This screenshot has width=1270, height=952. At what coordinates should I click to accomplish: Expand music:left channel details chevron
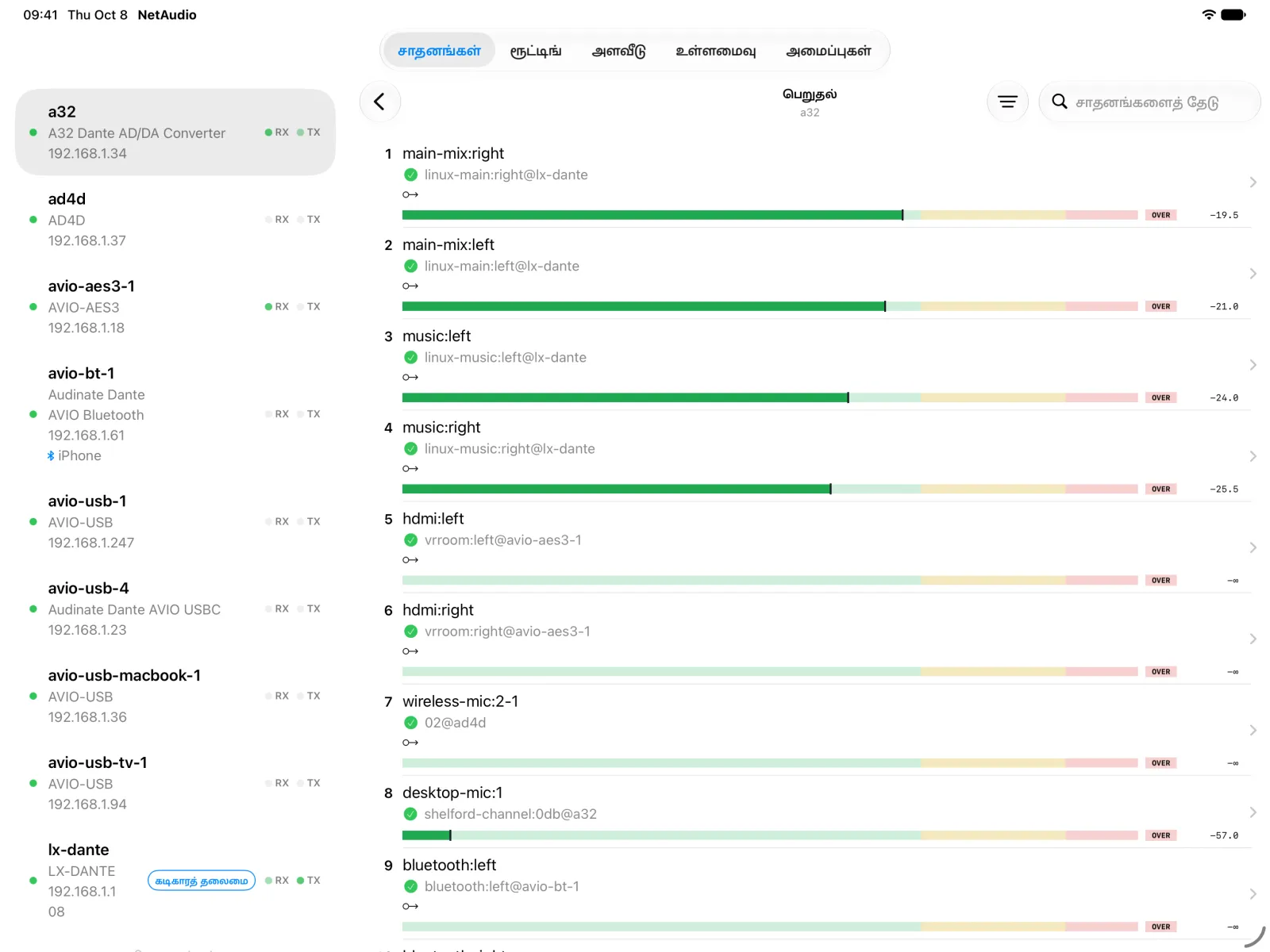(1253, 365)
